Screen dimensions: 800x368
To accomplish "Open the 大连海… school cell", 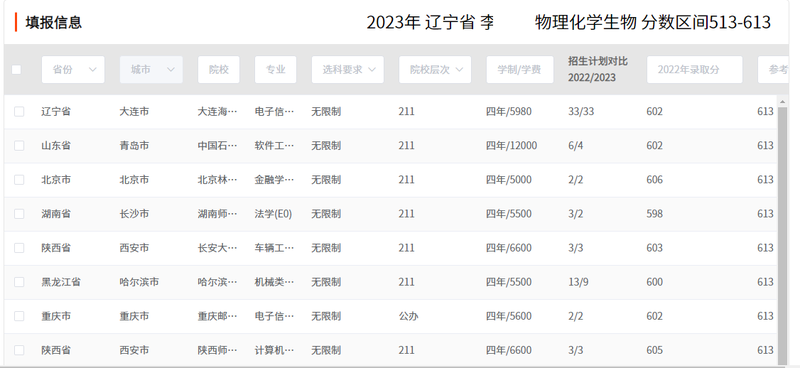I will [x=217, y=111].
